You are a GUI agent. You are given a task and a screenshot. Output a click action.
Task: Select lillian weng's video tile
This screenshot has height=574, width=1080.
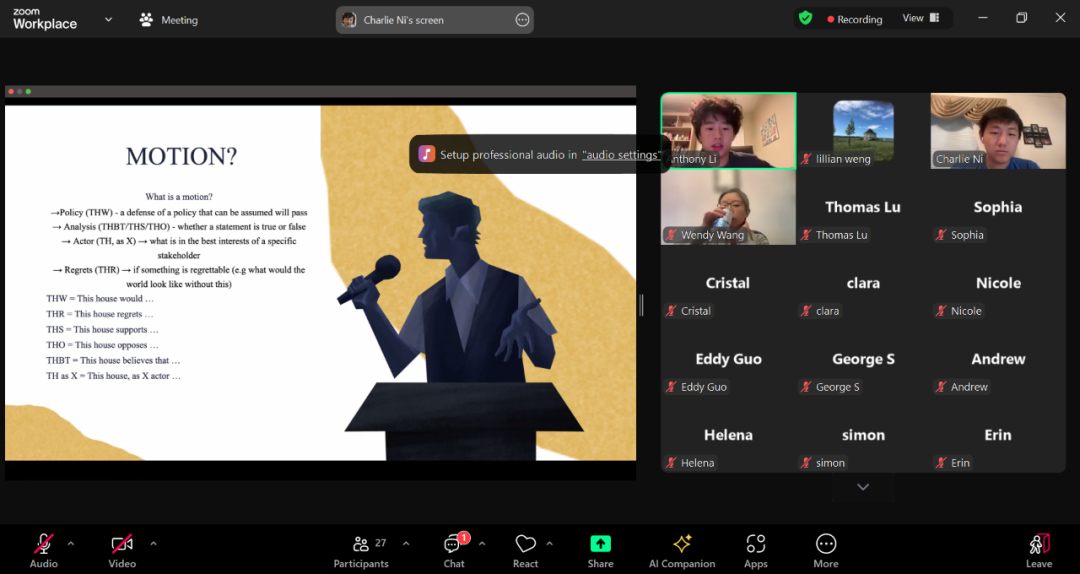[x=863, y=131]
